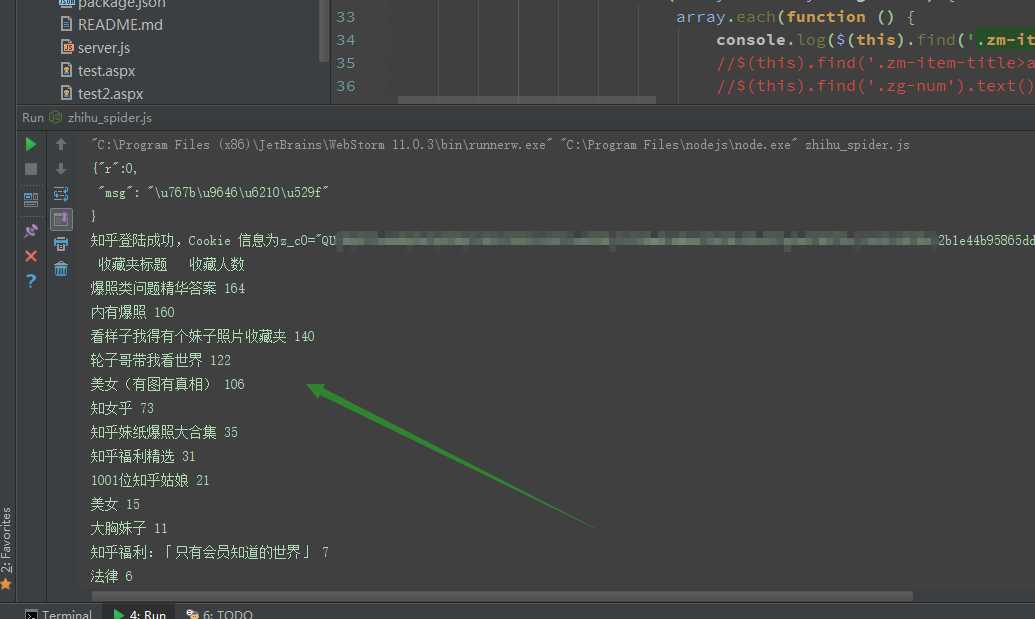Toggle the soft-wrap icon in Run console
The width and height of the screenshot is (1035, 619).
pos(61,194)
